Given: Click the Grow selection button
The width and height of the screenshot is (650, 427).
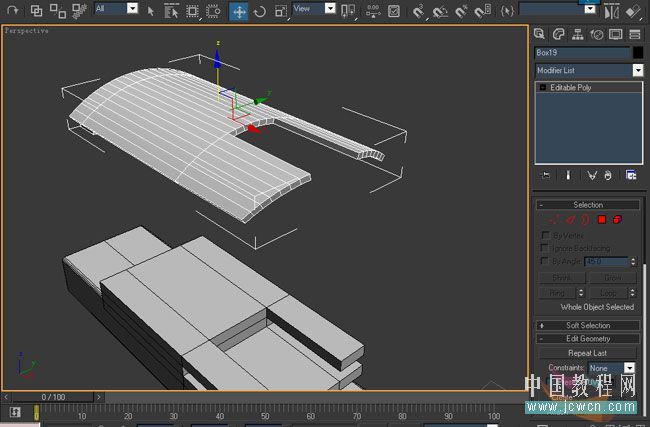Looking at the screenshot, I should pos(613,277).
